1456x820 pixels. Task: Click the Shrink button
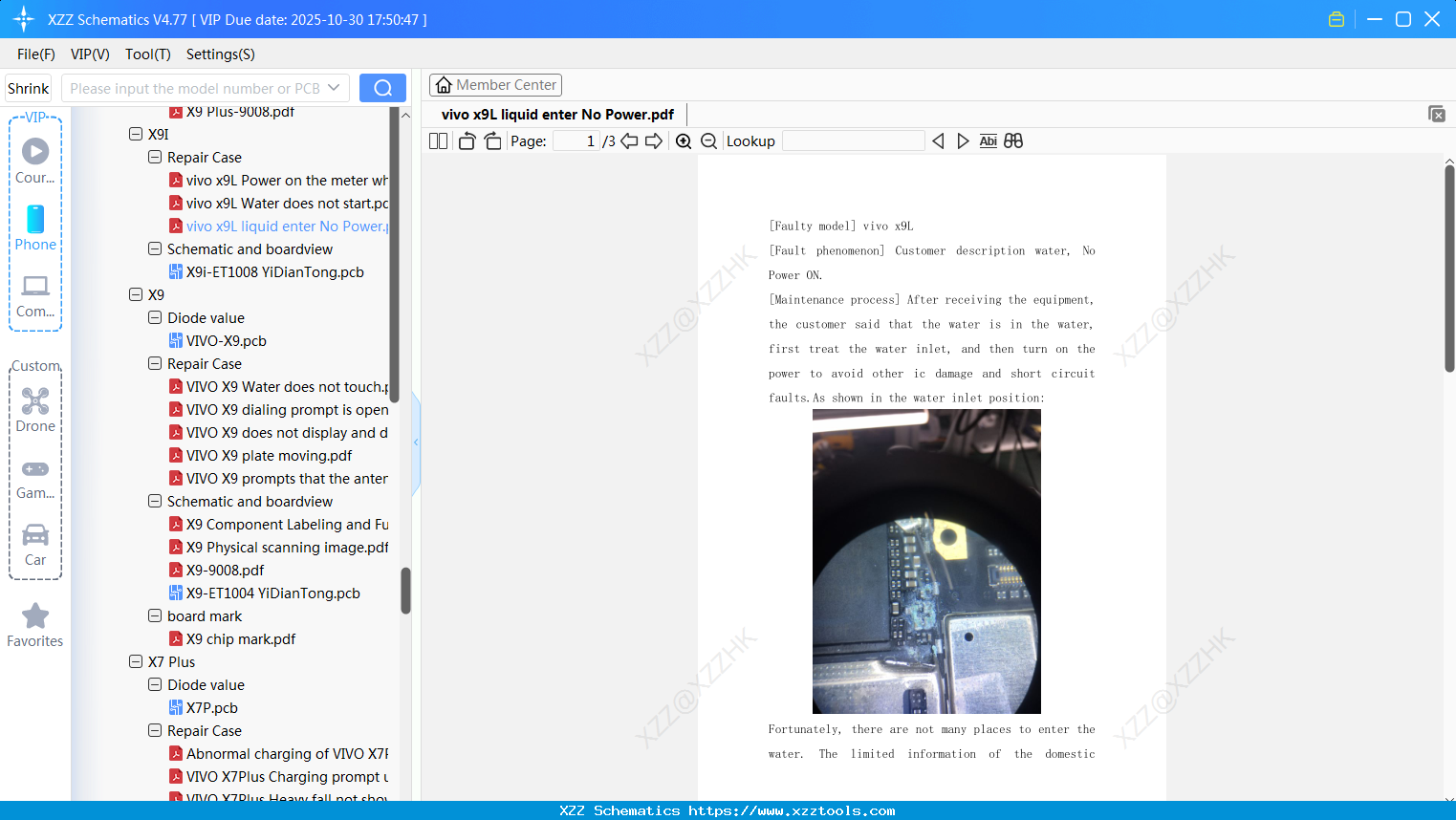coord(29,88)
